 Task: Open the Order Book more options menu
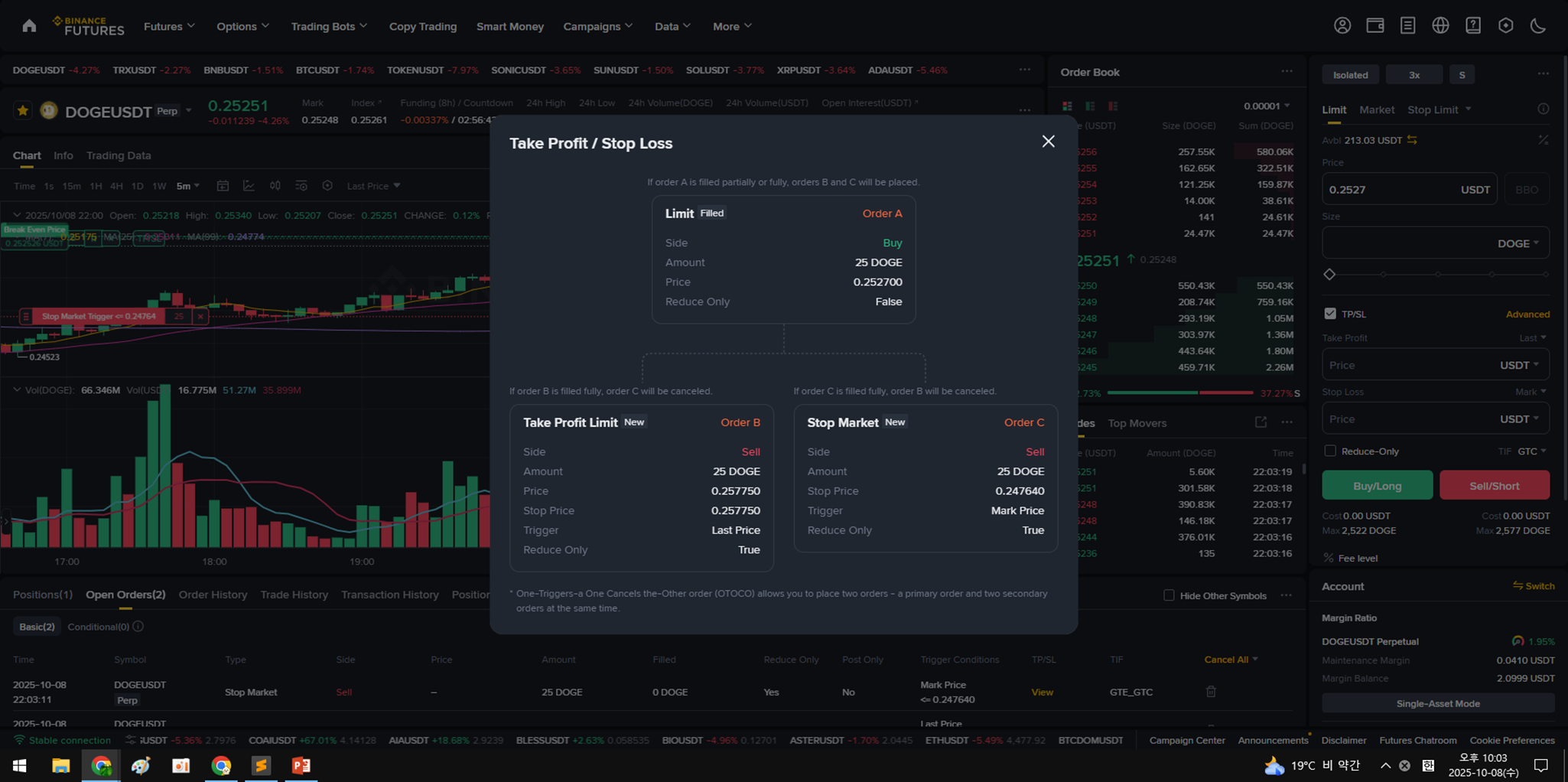tap(1287, 72)
